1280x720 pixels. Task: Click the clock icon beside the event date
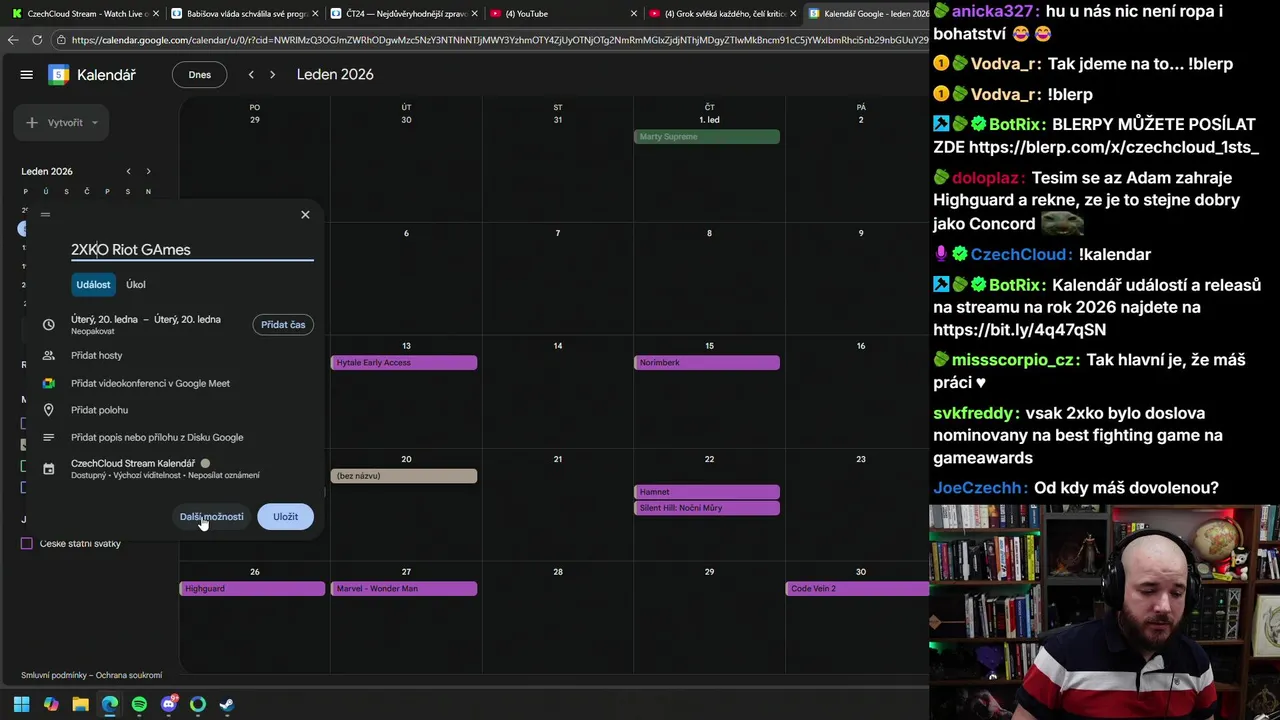[48, 324]
